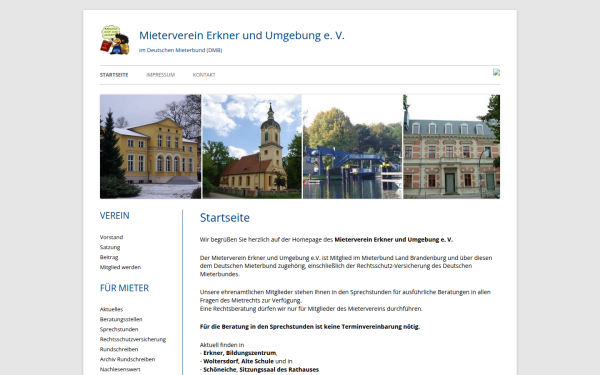Open the Beratungsstellen sidebar link

(121, 319)
